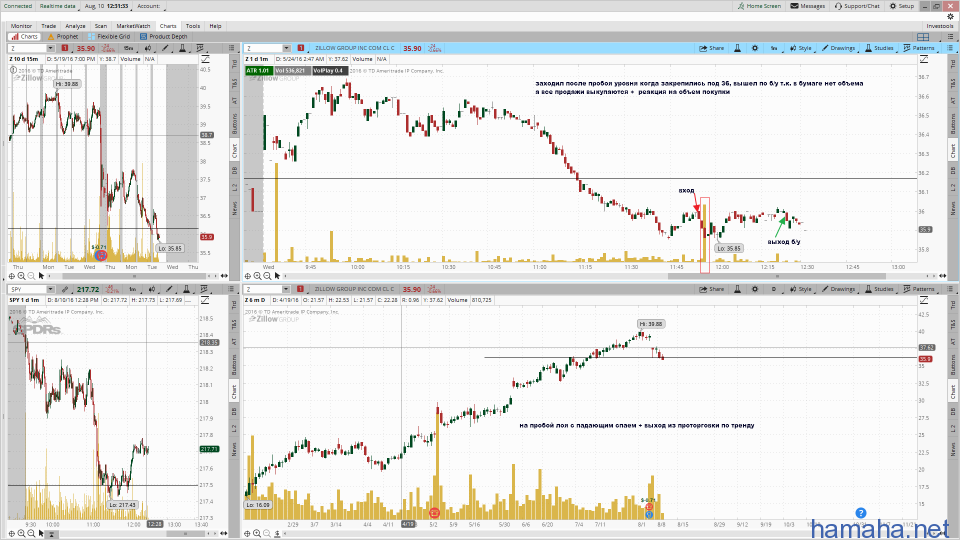Open Drawings menu in top-right chart
Screen dimensions: 960x540
[x=838, y=48]
